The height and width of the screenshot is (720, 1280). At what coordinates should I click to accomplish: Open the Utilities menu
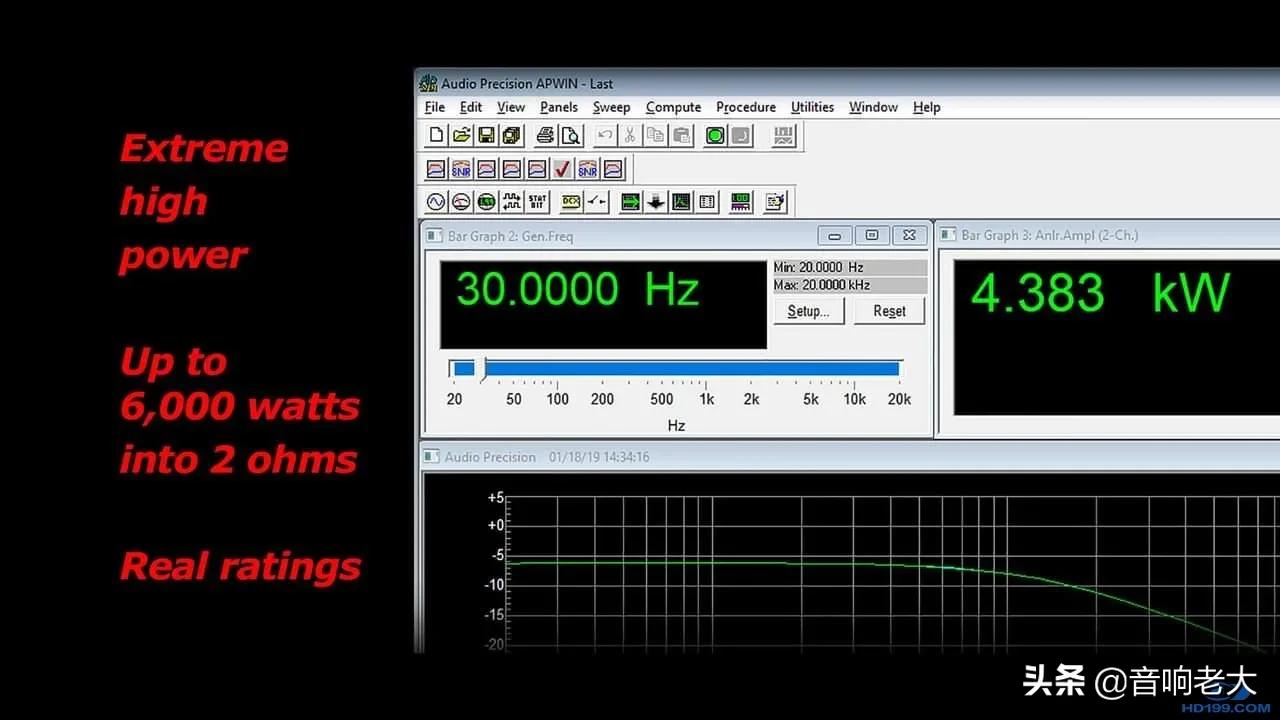point(812,107)
